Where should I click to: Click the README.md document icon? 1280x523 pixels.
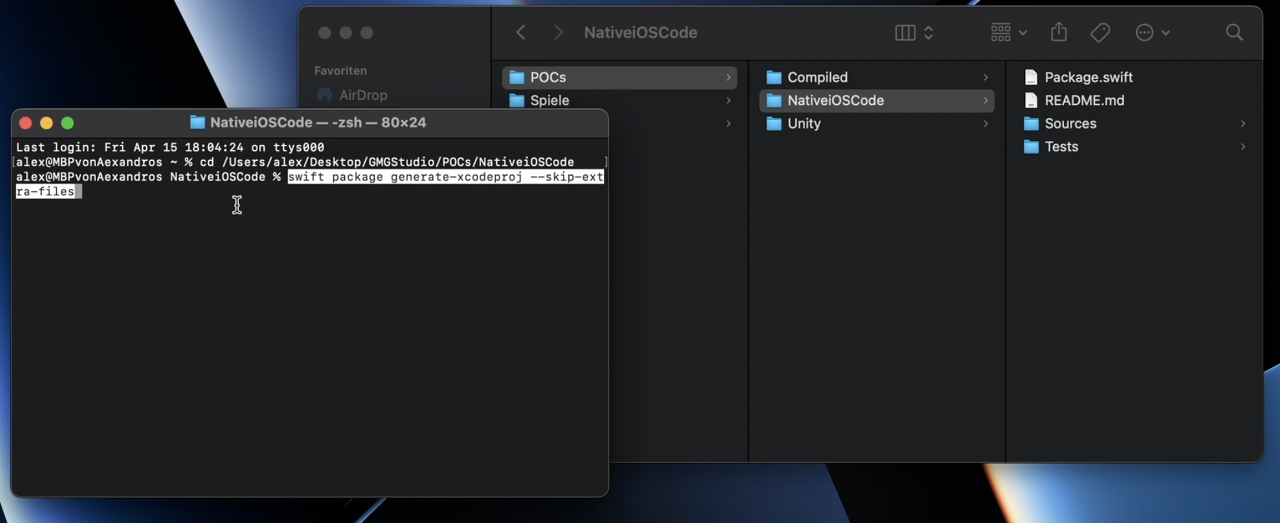point(1031,100)
